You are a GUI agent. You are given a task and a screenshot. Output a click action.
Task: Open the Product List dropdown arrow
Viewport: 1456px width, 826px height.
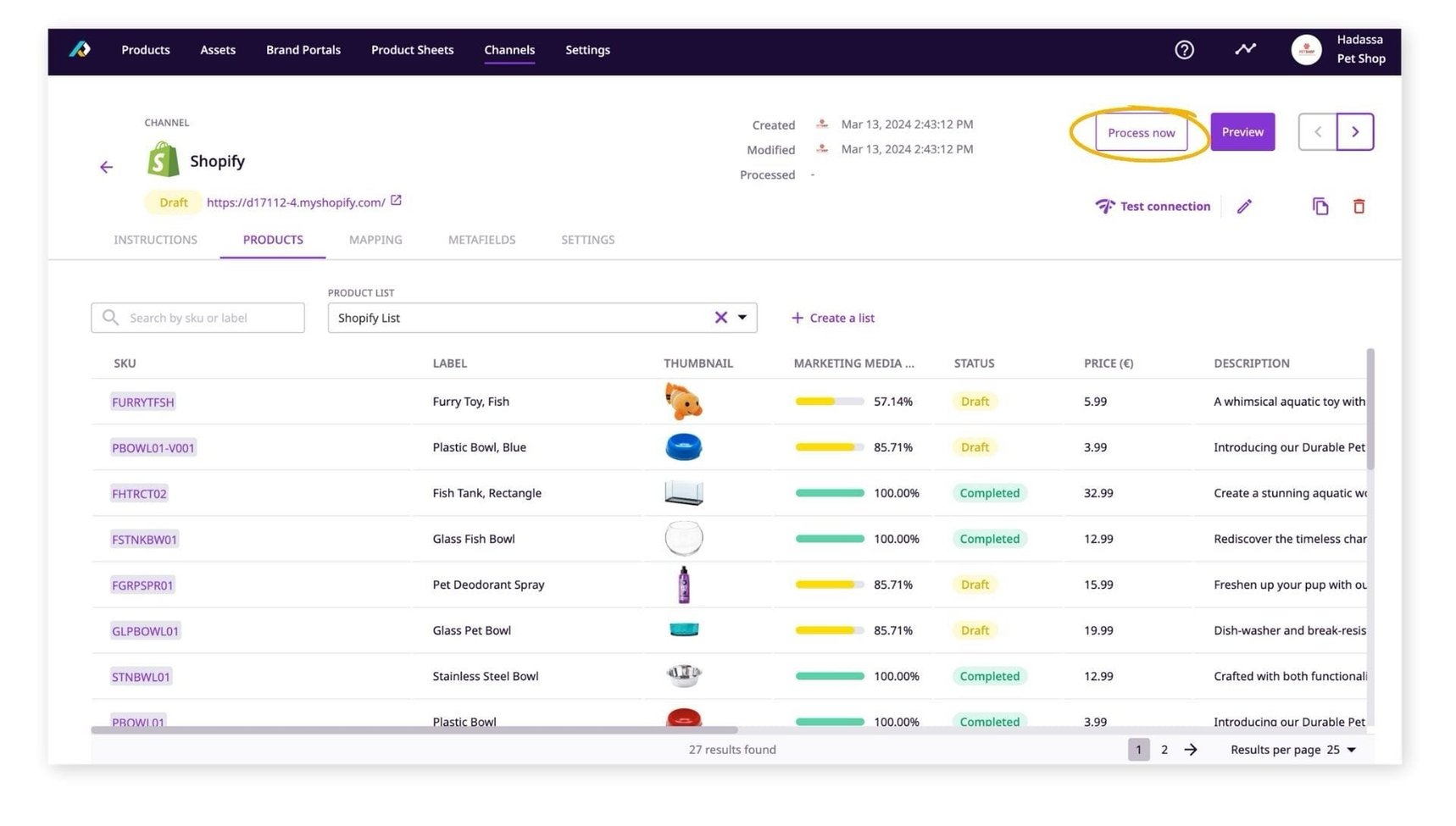point(742,317)
